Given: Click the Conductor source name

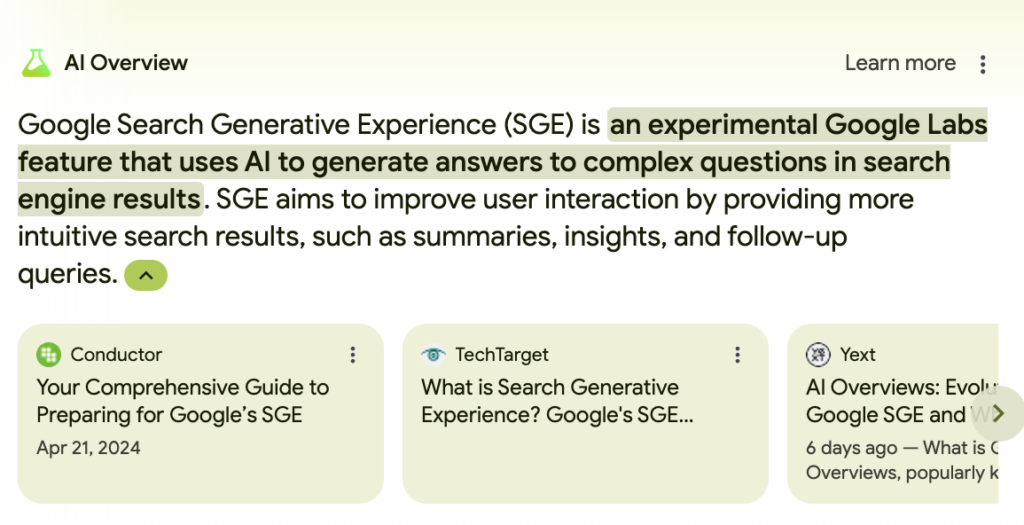Looking at the screenshot, I should [116, 355].
